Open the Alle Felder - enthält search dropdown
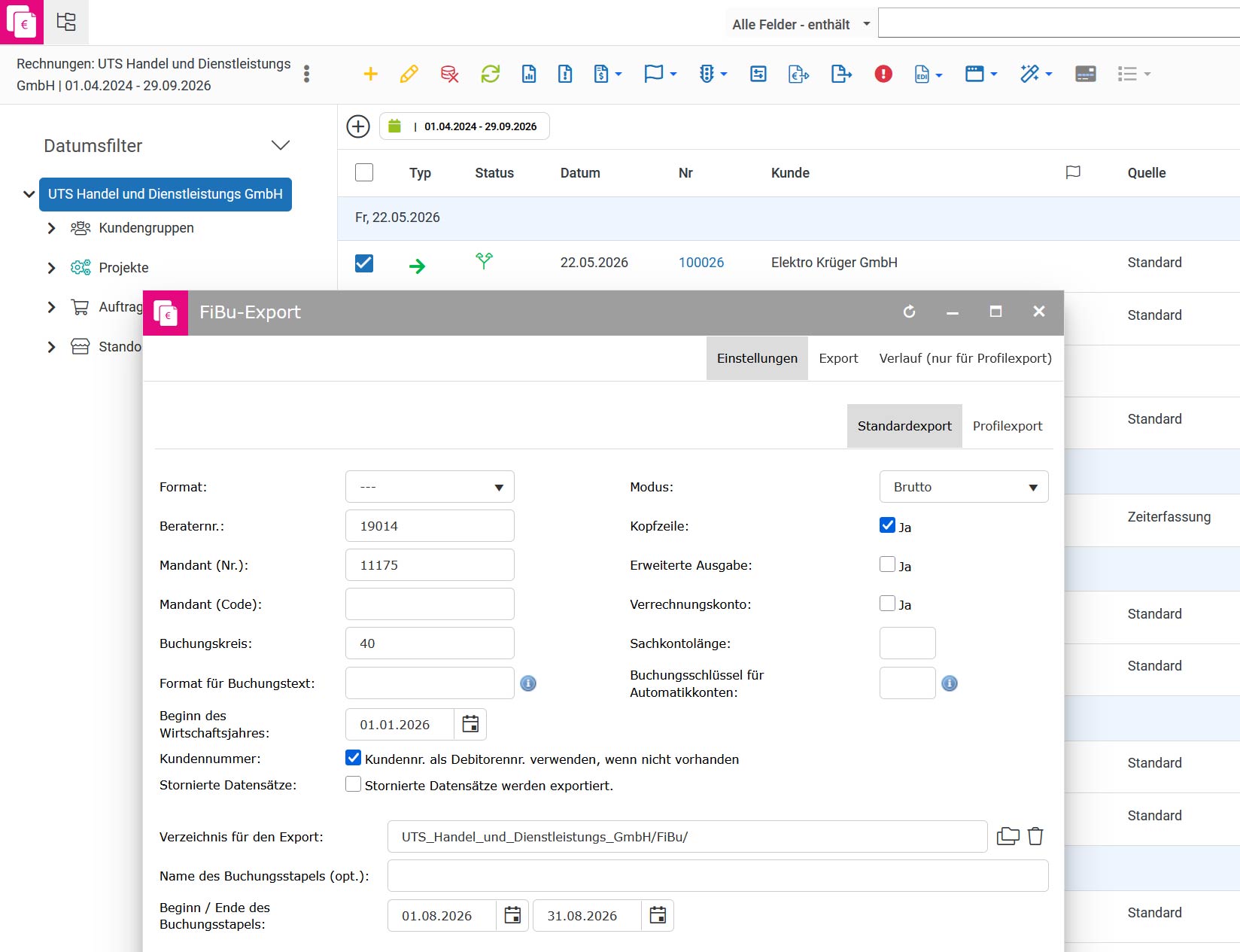The height and width of the screenshot is (952, 1240). (x=800, y=24)
